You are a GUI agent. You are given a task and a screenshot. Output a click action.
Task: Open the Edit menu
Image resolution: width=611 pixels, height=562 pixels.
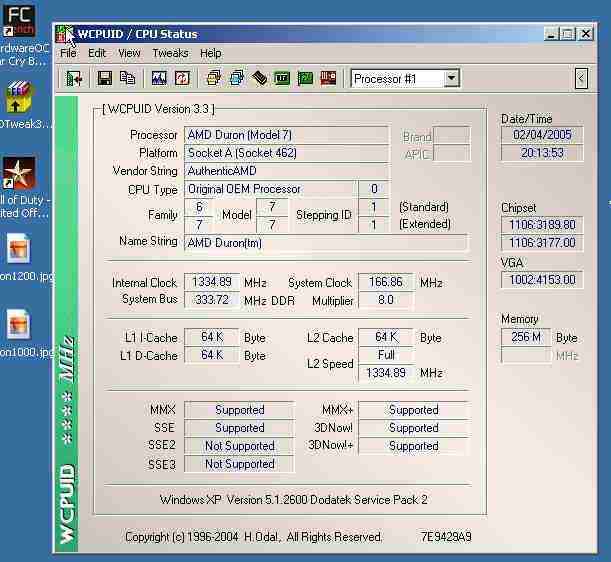[x=97, y=53]
